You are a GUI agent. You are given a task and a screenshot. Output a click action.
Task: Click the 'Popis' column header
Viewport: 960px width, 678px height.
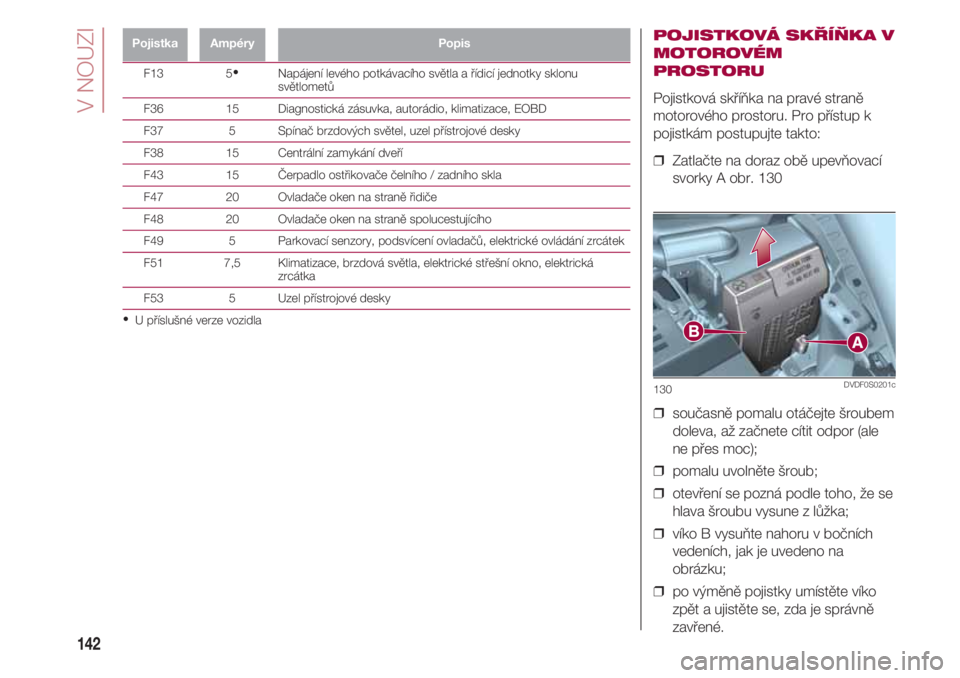[x=454, y=43]
